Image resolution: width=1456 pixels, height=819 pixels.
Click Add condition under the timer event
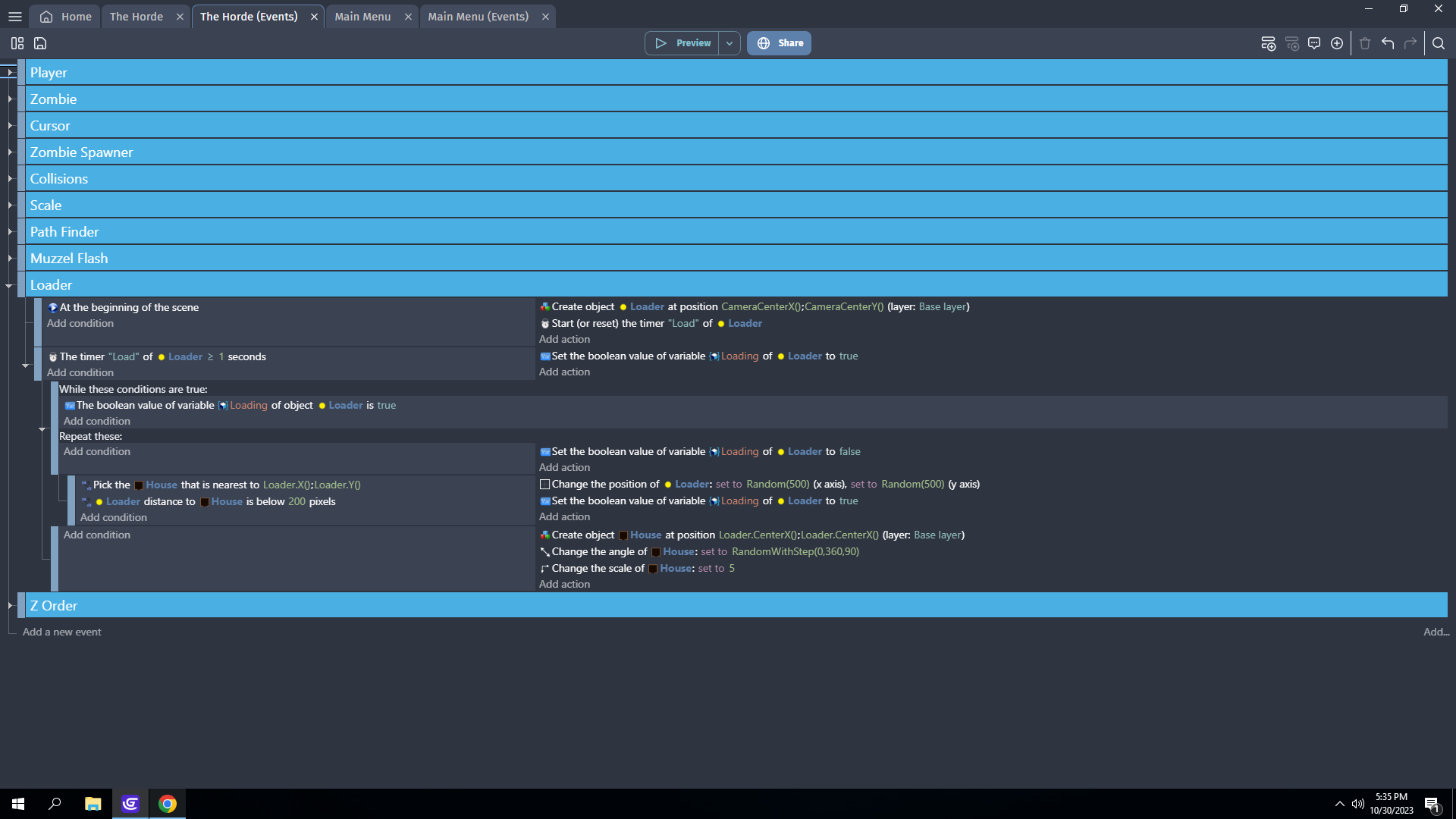pos(80,372)
